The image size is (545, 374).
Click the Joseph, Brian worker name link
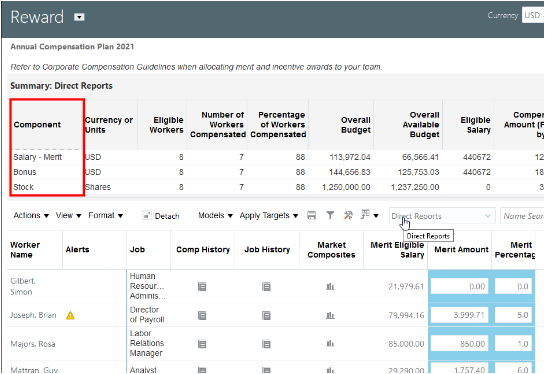[33, 315]
